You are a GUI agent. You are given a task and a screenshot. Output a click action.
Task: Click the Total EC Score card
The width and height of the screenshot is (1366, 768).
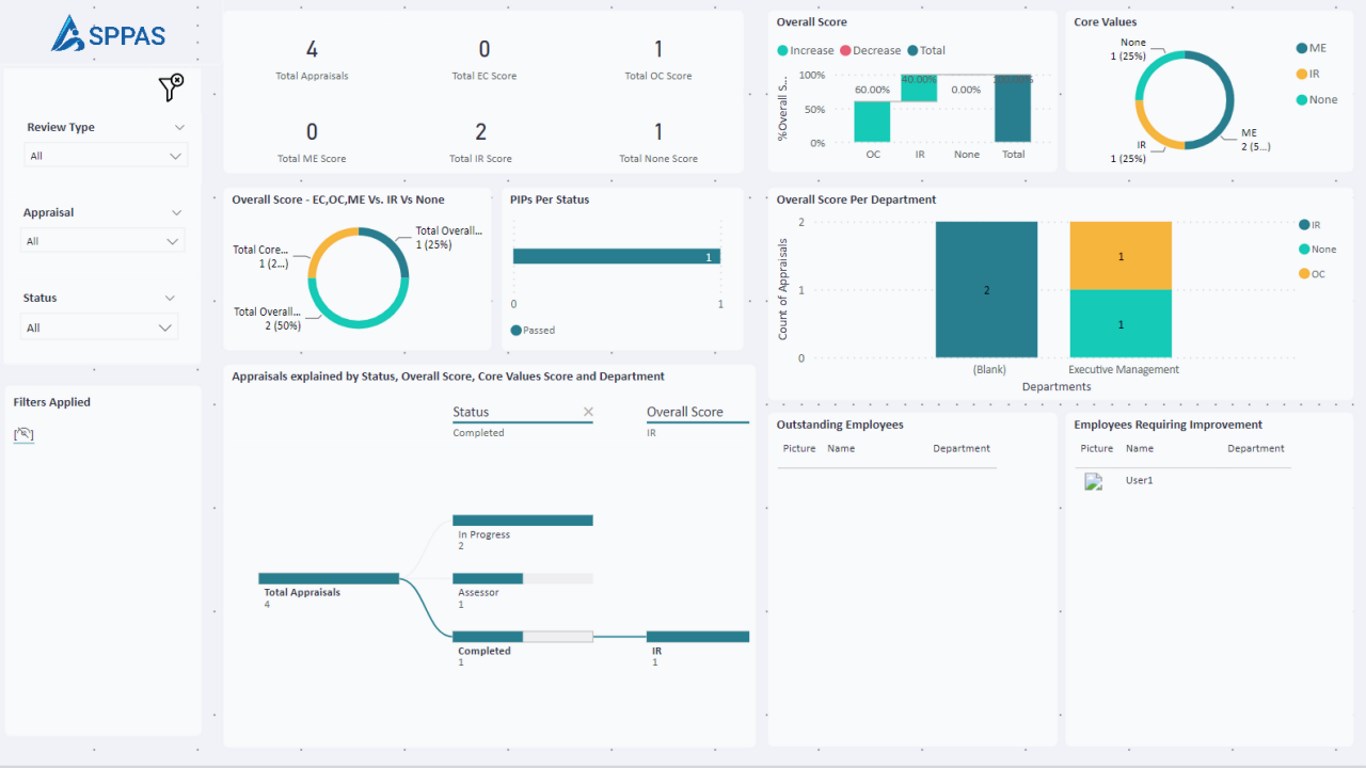point(484,59)
